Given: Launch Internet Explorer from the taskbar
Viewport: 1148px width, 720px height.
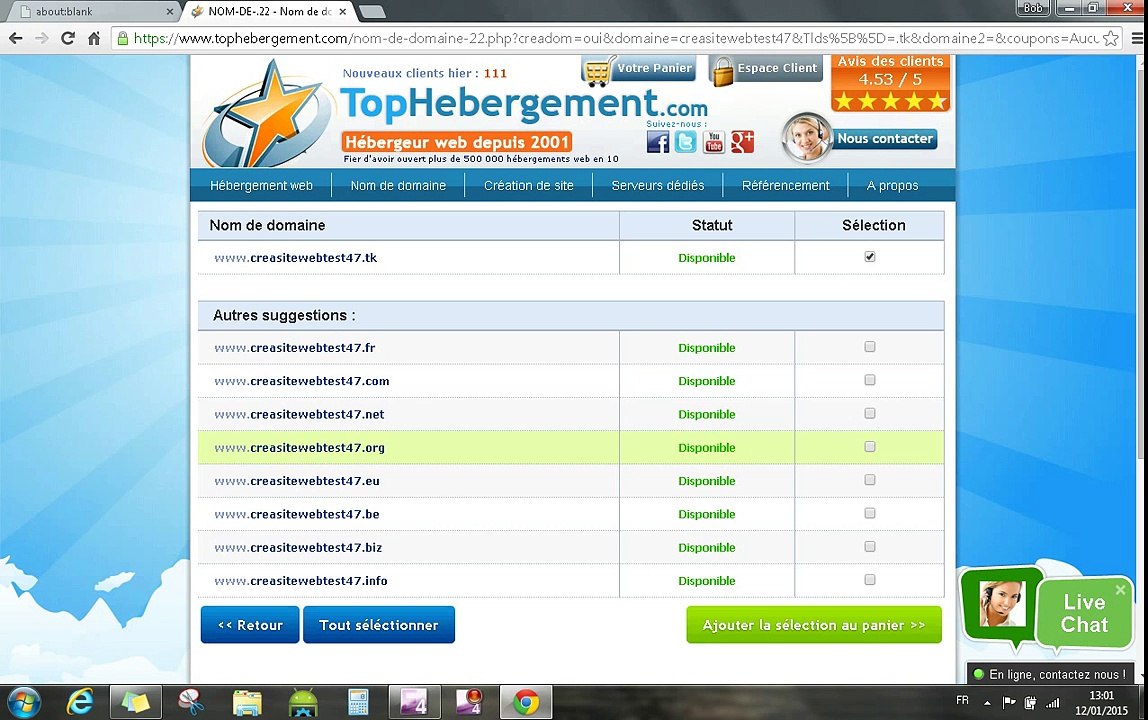Looking at the screenshot, I should tap(79, 702).
